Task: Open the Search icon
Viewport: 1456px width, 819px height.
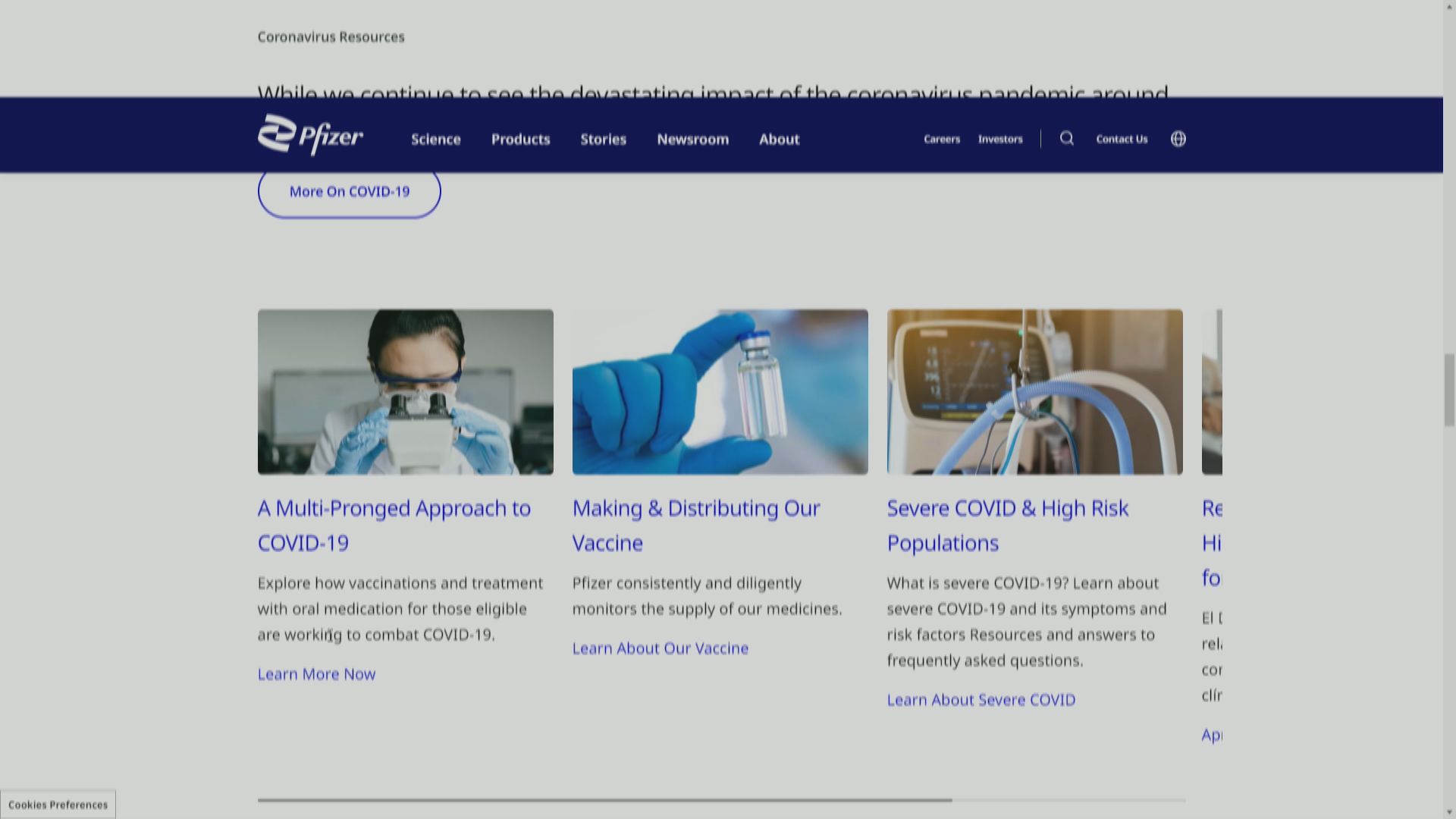Action: 1067,138
